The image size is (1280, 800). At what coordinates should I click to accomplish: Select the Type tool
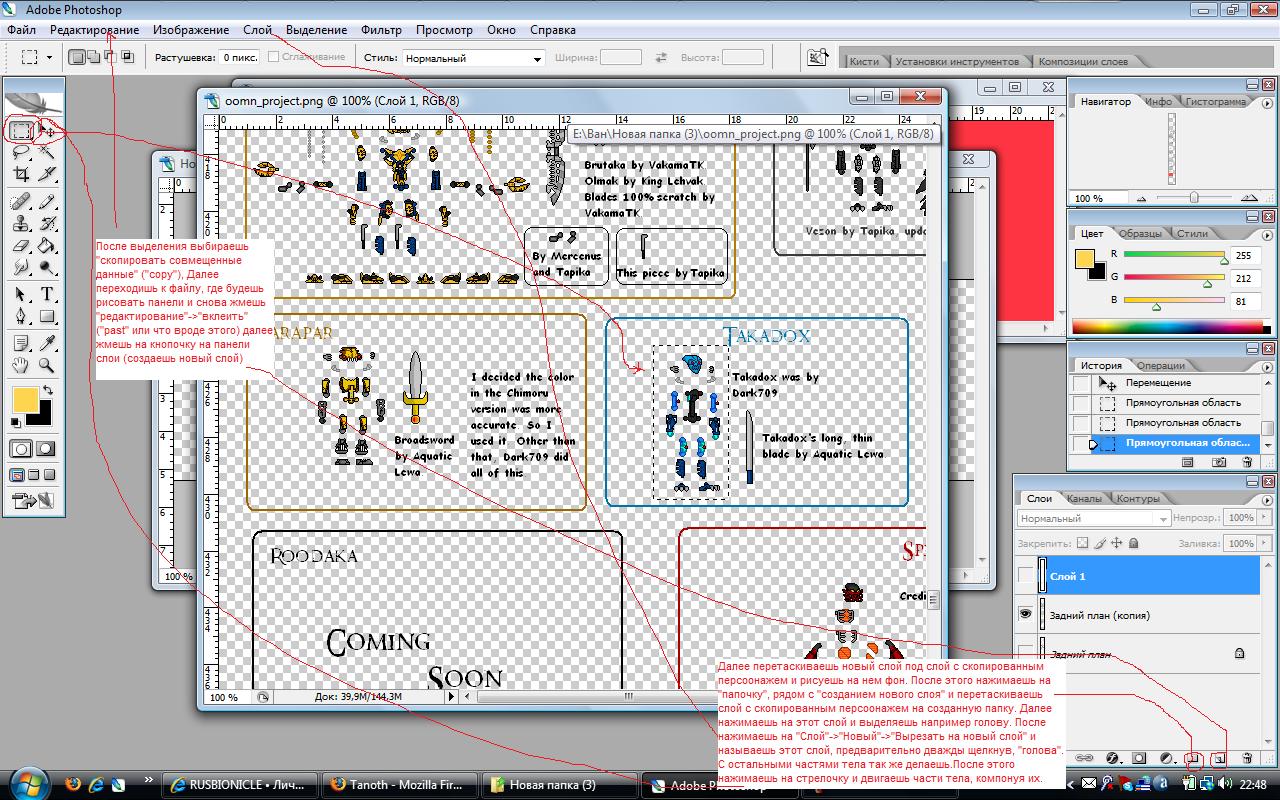(x=47, y=294)
